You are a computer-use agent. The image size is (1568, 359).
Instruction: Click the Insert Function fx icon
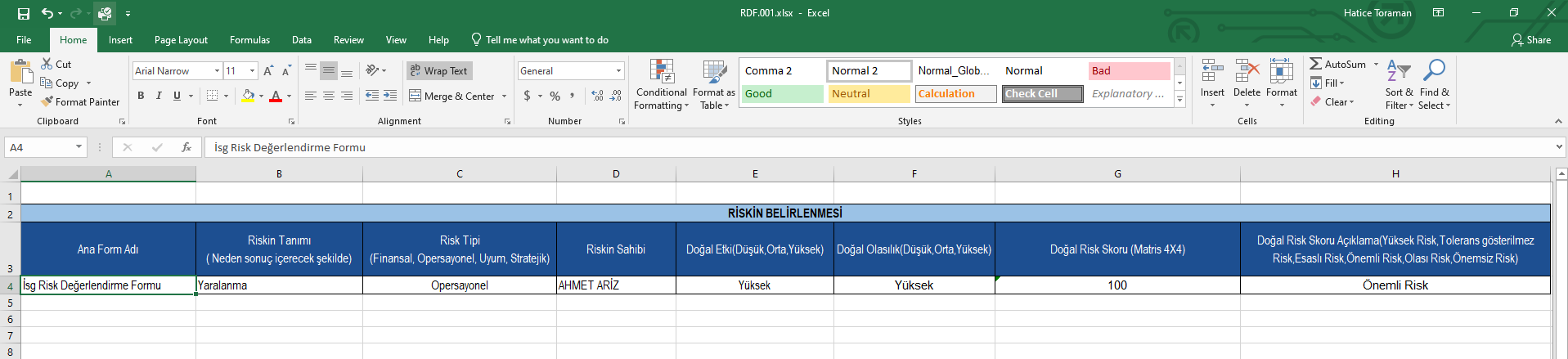(x=186, y=147)
